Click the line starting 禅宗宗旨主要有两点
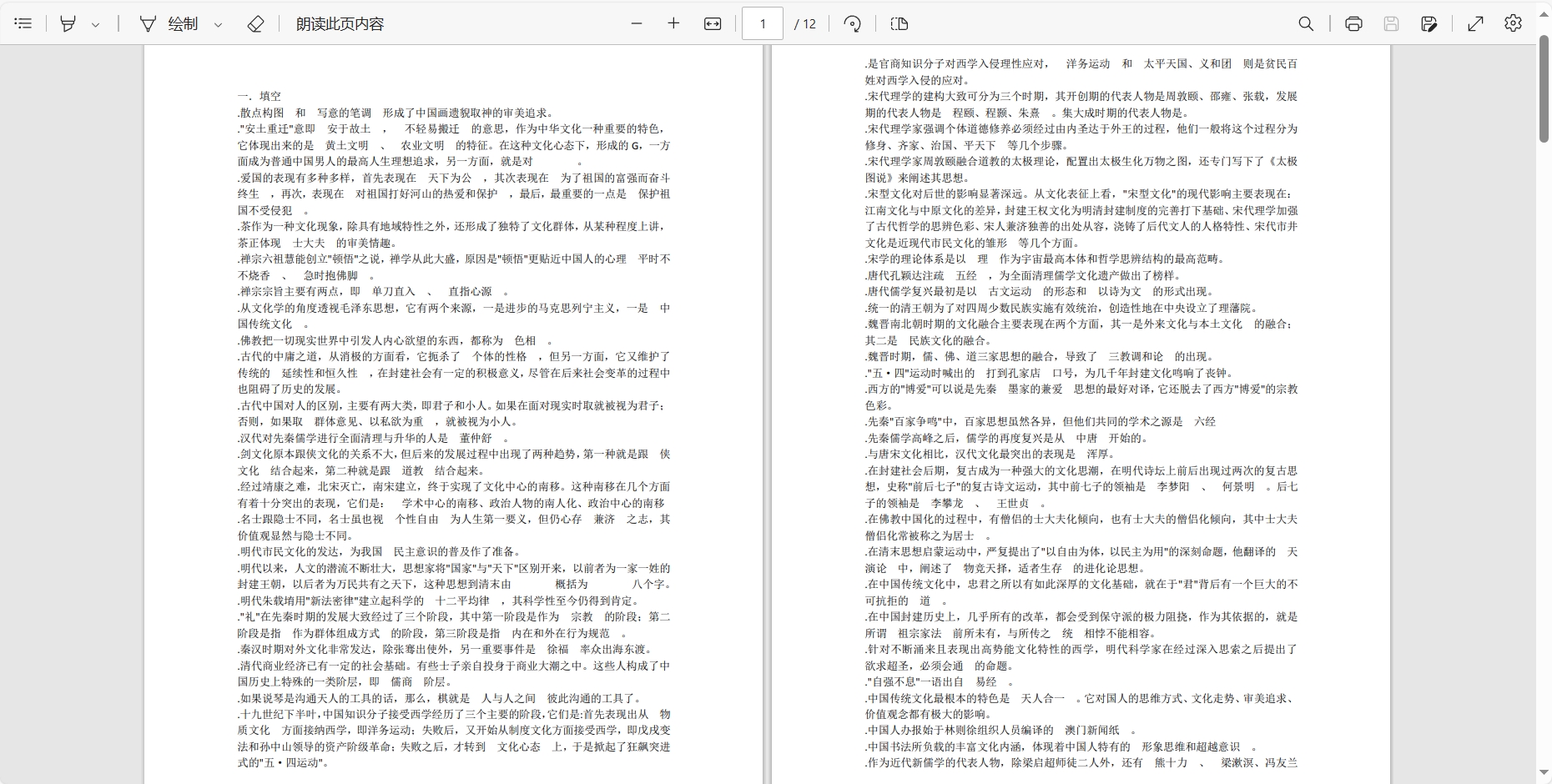The width and height of the screenshot is (1552, 784). coord(373,291)
